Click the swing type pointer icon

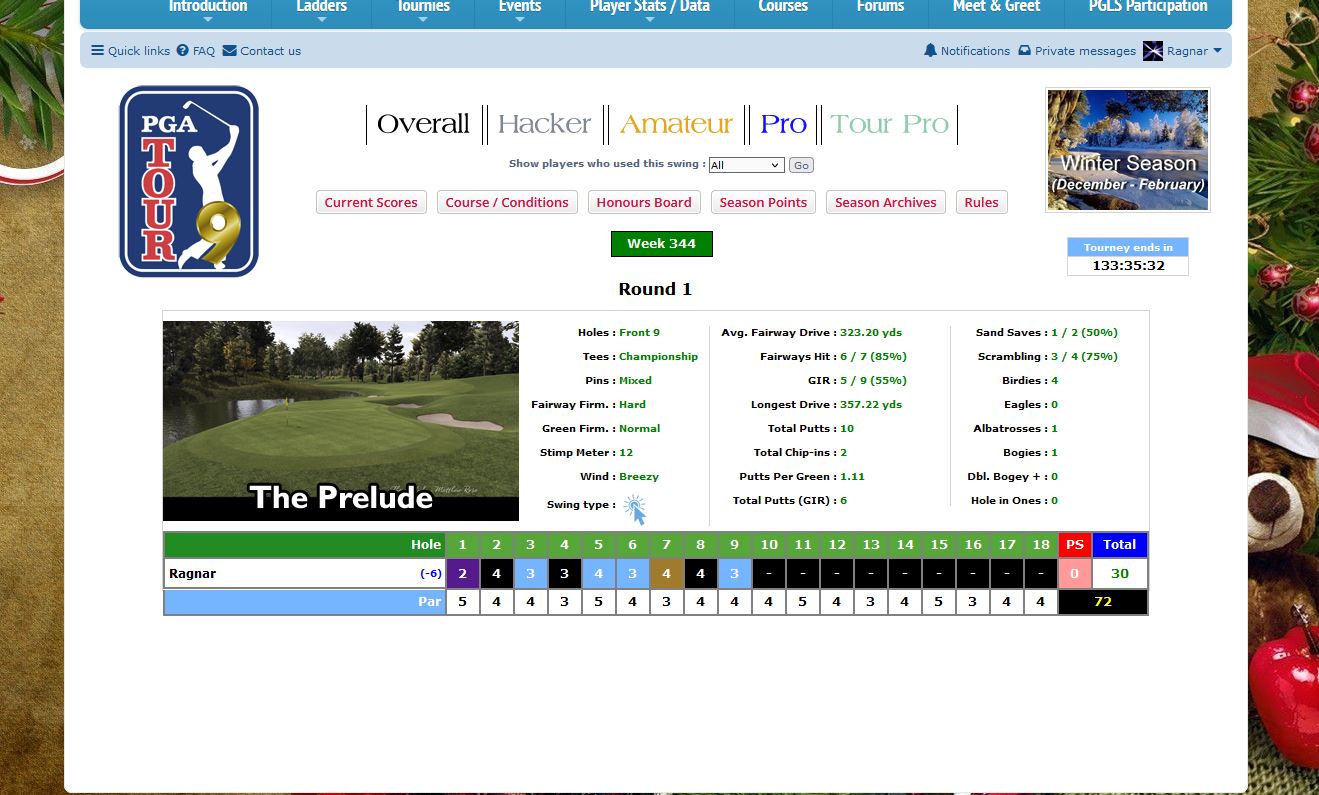pyautogui.click(x=635, y=509)
